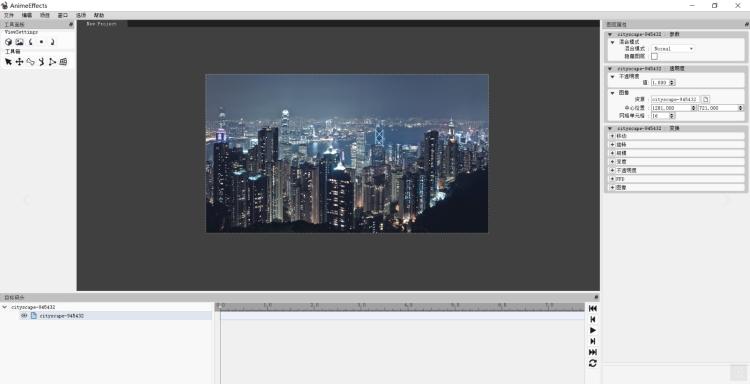Select the move/transform cross-arrows tool

click(19, 62)
